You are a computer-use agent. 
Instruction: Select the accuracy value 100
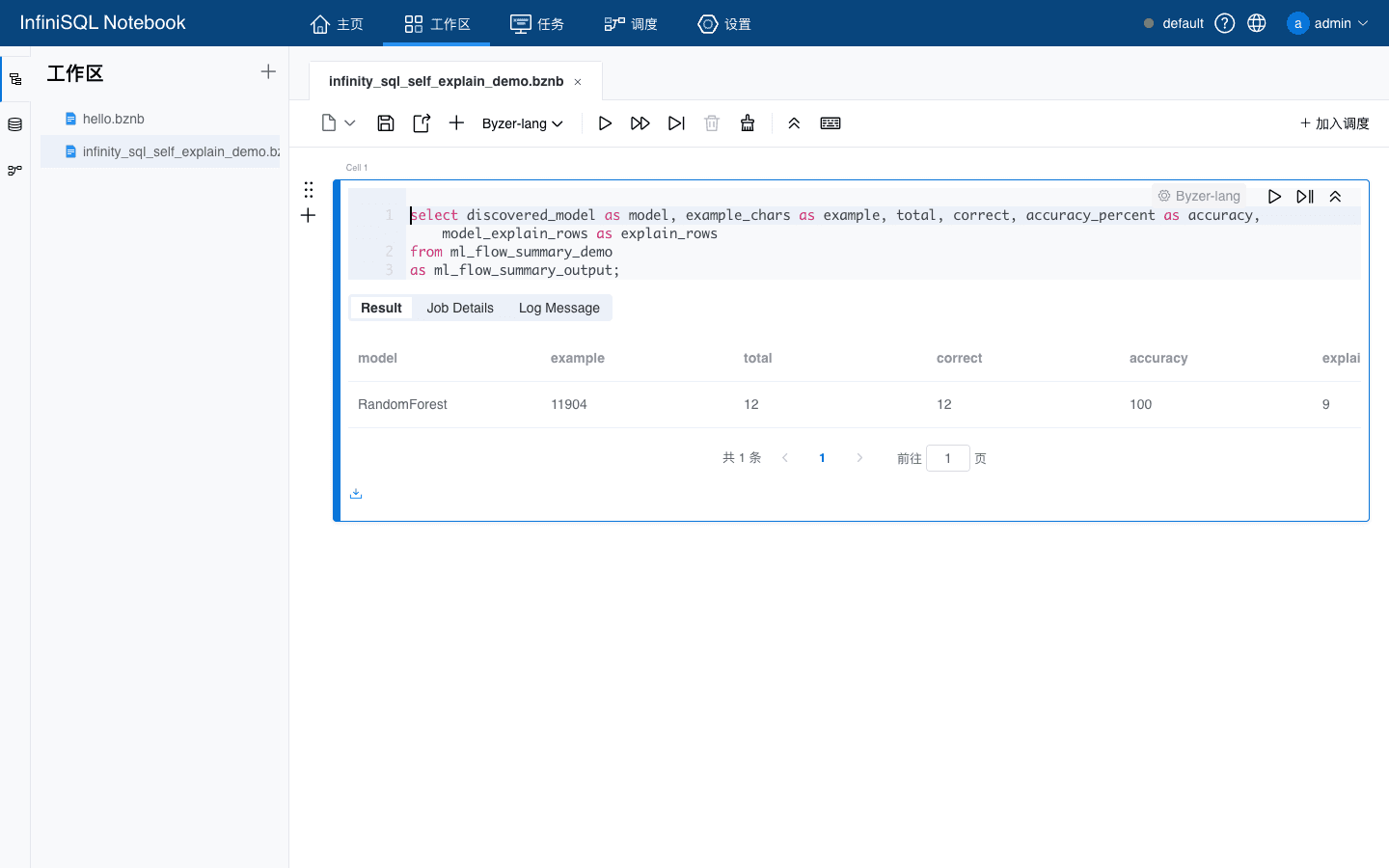pyautogui.click(x=1141, y=404)
